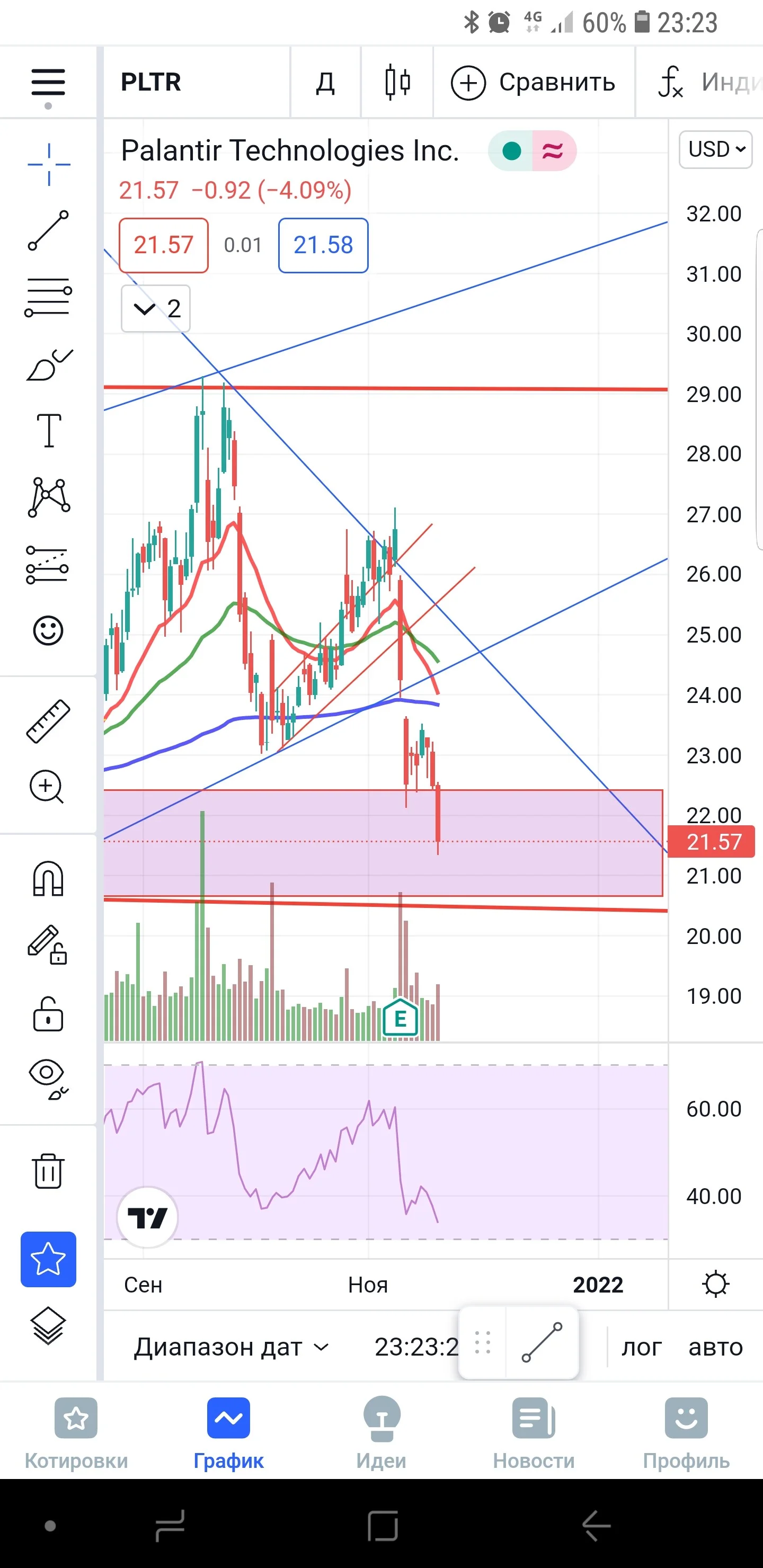
Task: Enable лог scale option
Action: point(641,1347)
